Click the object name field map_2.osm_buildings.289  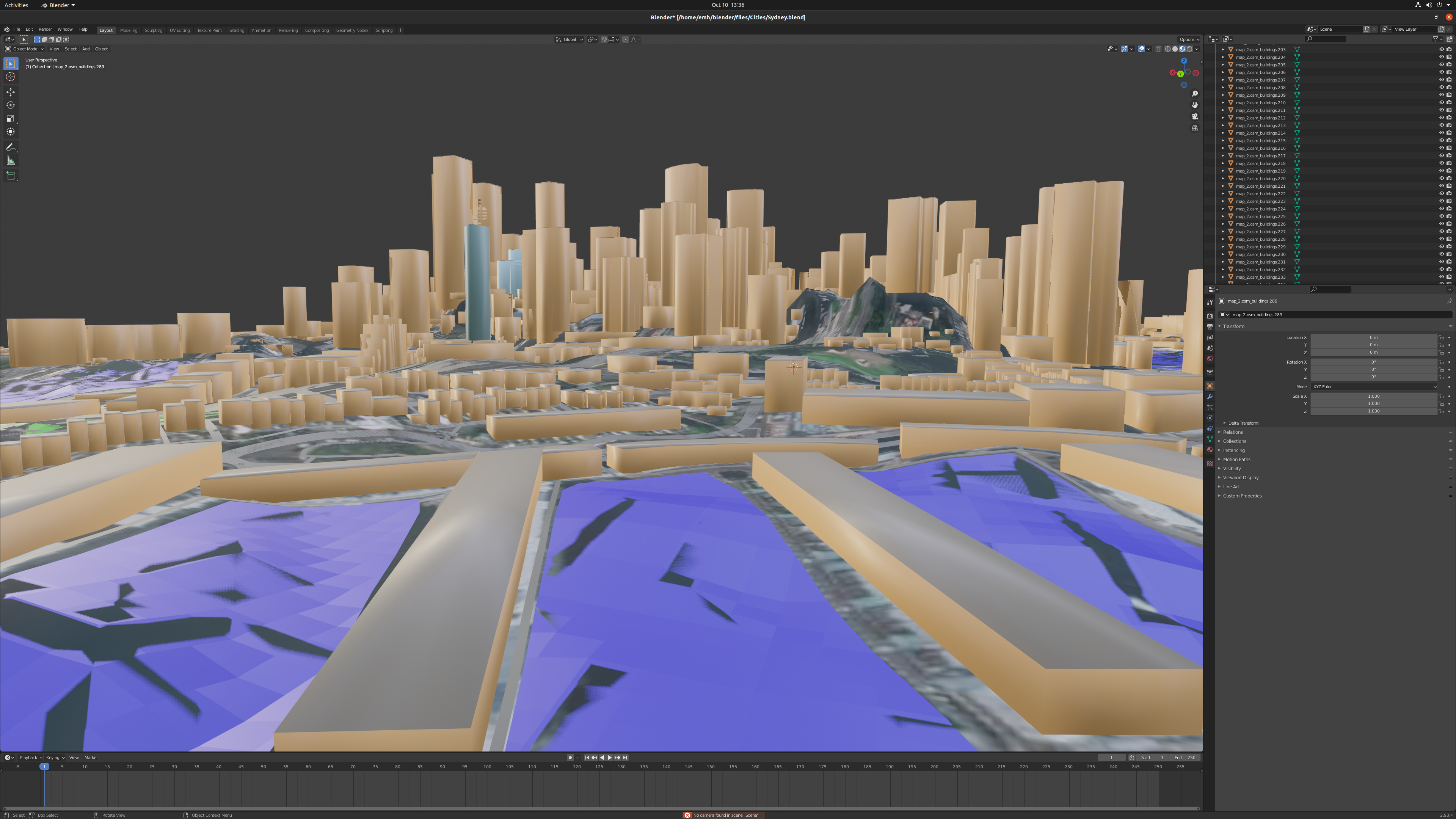tap(1341, 315)
